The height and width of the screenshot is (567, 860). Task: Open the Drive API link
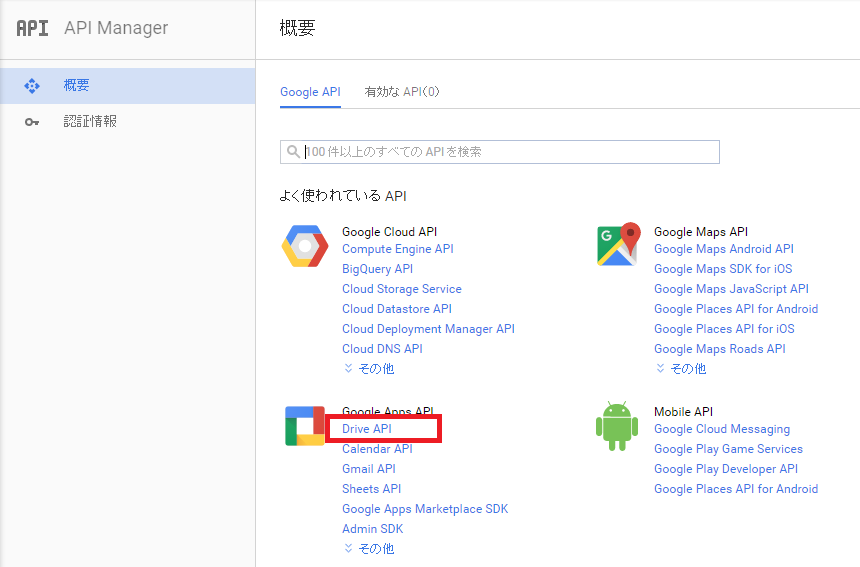pos(366,429)
